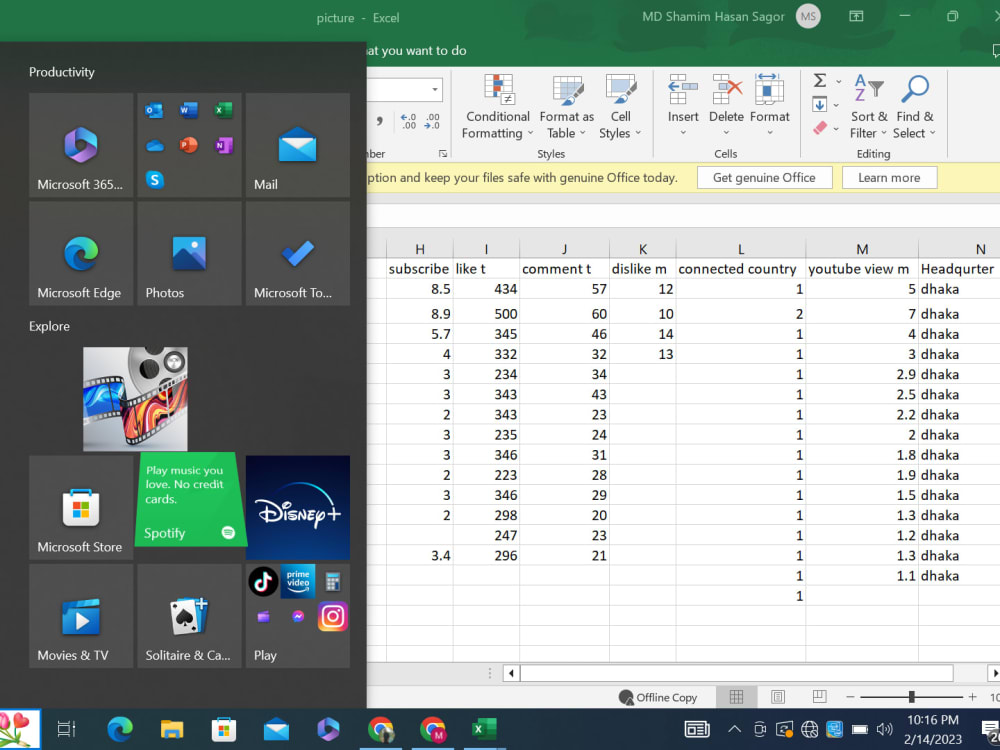Click the zoom slider handle
1000x750 pixels.
click(911, 696)
